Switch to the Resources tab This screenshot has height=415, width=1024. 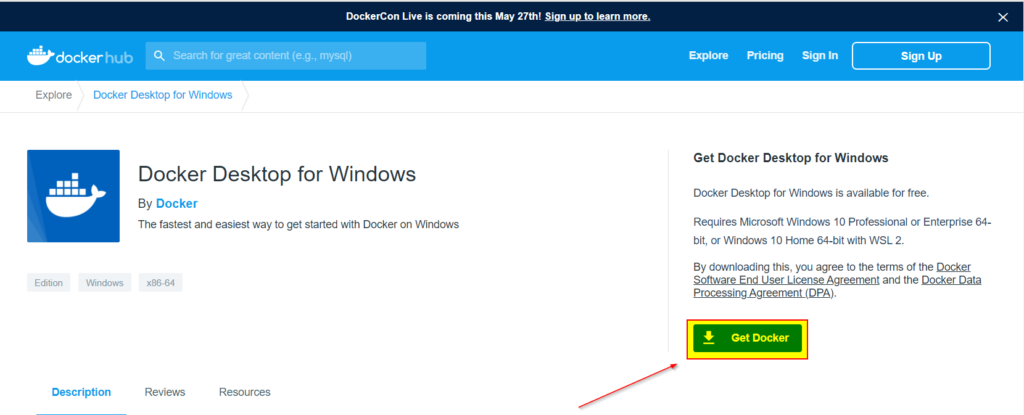click(x=245, y=392)
